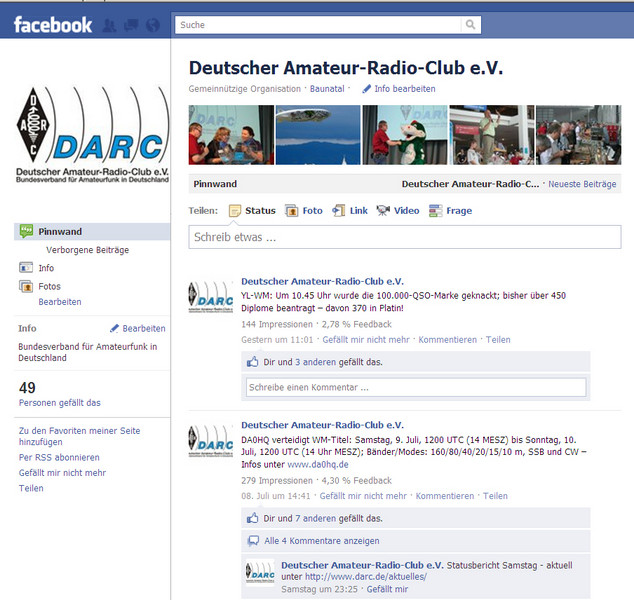Click Gefällt mir on Statusbericht comment
The width and height of the screenshot is (634, 600).
[x=387, y=589]
